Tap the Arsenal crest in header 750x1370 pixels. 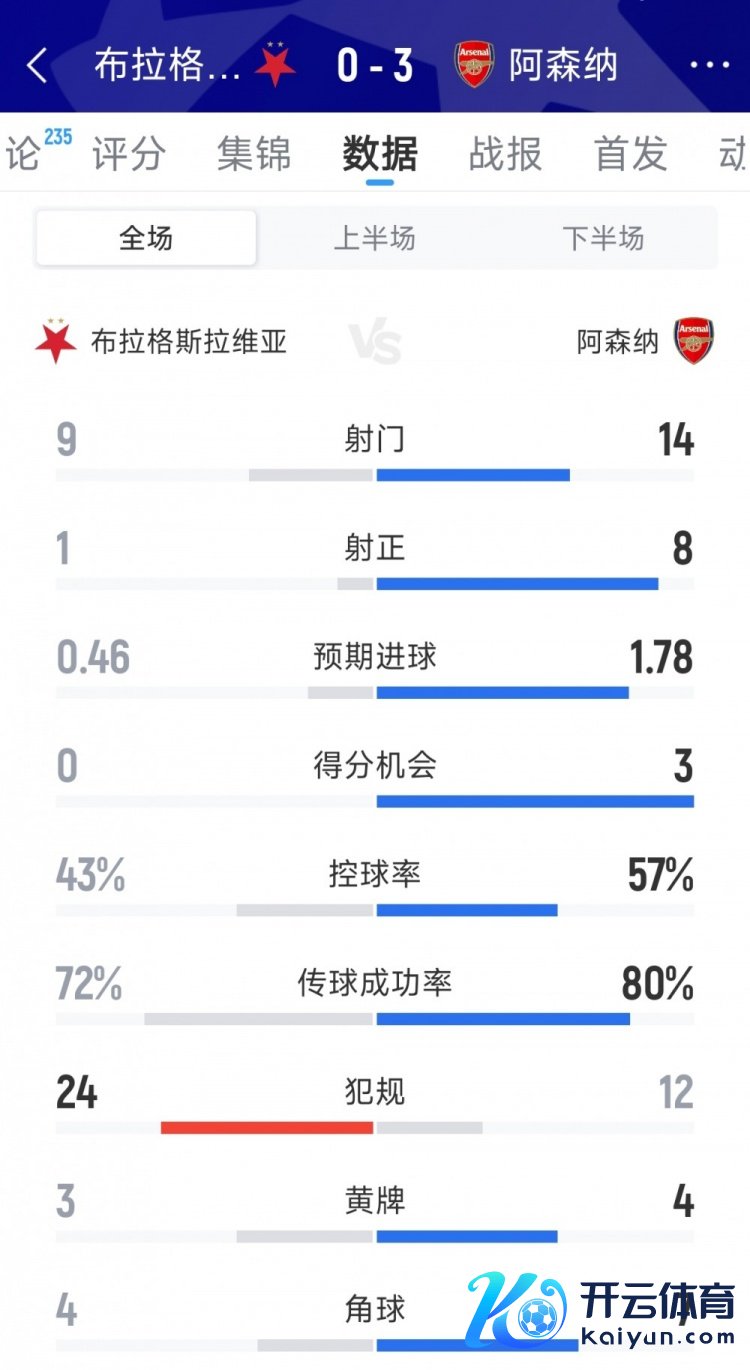tap(474, 65)
